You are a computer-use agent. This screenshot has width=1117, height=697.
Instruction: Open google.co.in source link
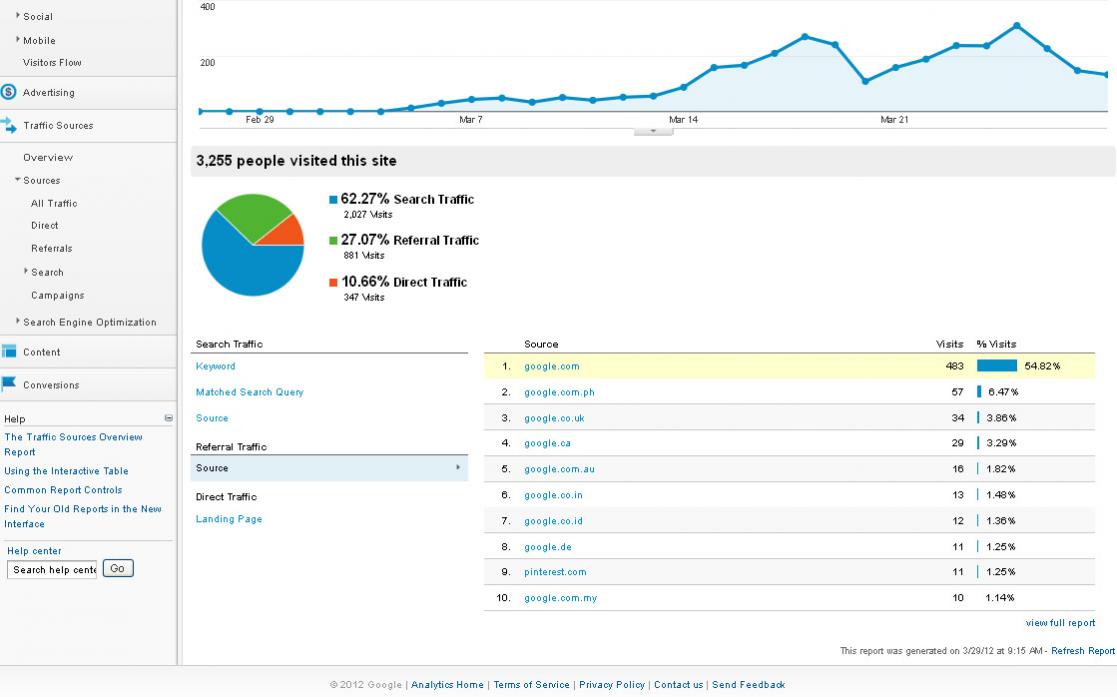pyautogui.click(x=554, y=495)
